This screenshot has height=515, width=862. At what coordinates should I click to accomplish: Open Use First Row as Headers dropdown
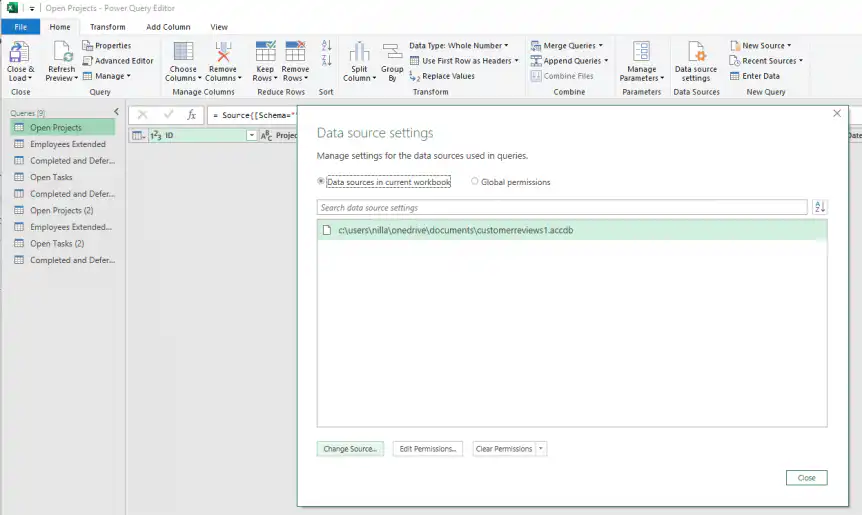517,61
